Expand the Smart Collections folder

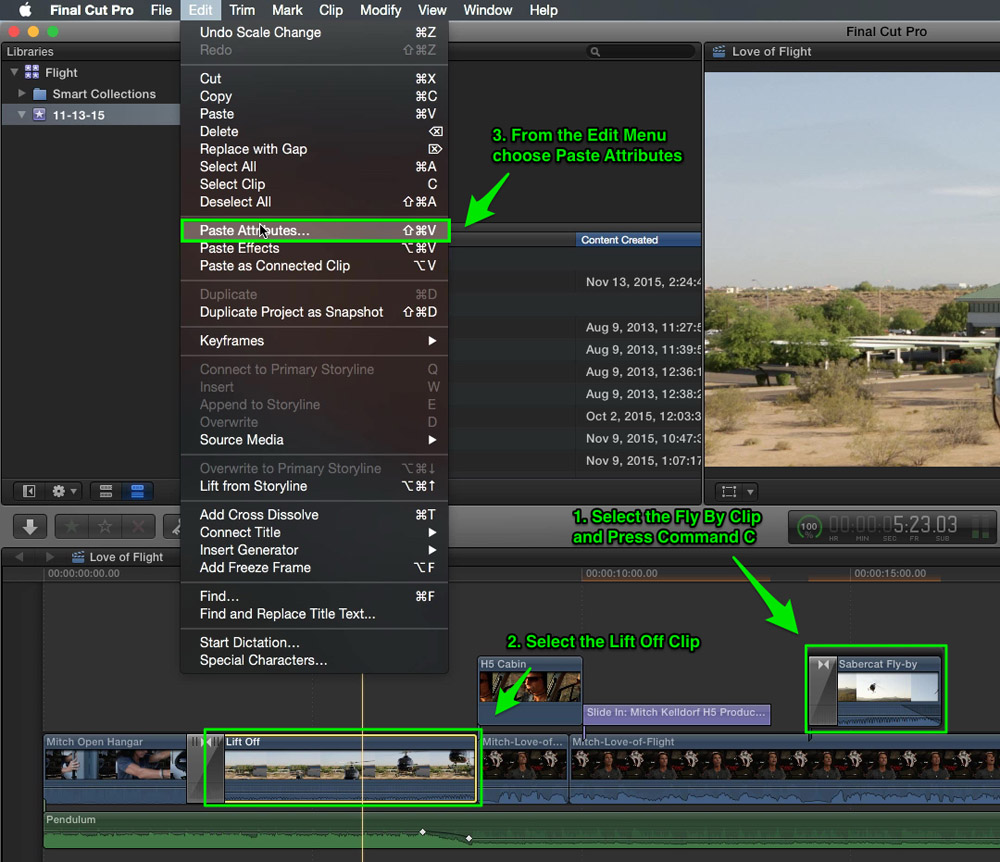(x=22, y=93)
